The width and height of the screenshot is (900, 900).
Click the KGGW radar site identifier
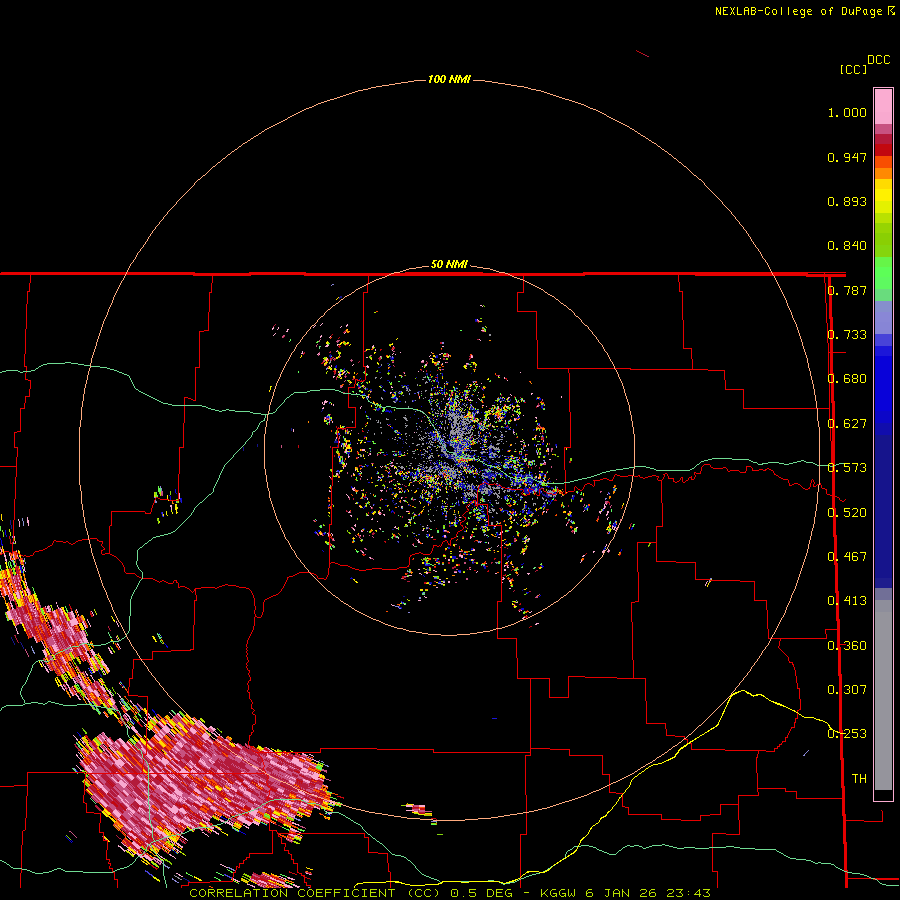pyautogui.click(x=559, y=893)
